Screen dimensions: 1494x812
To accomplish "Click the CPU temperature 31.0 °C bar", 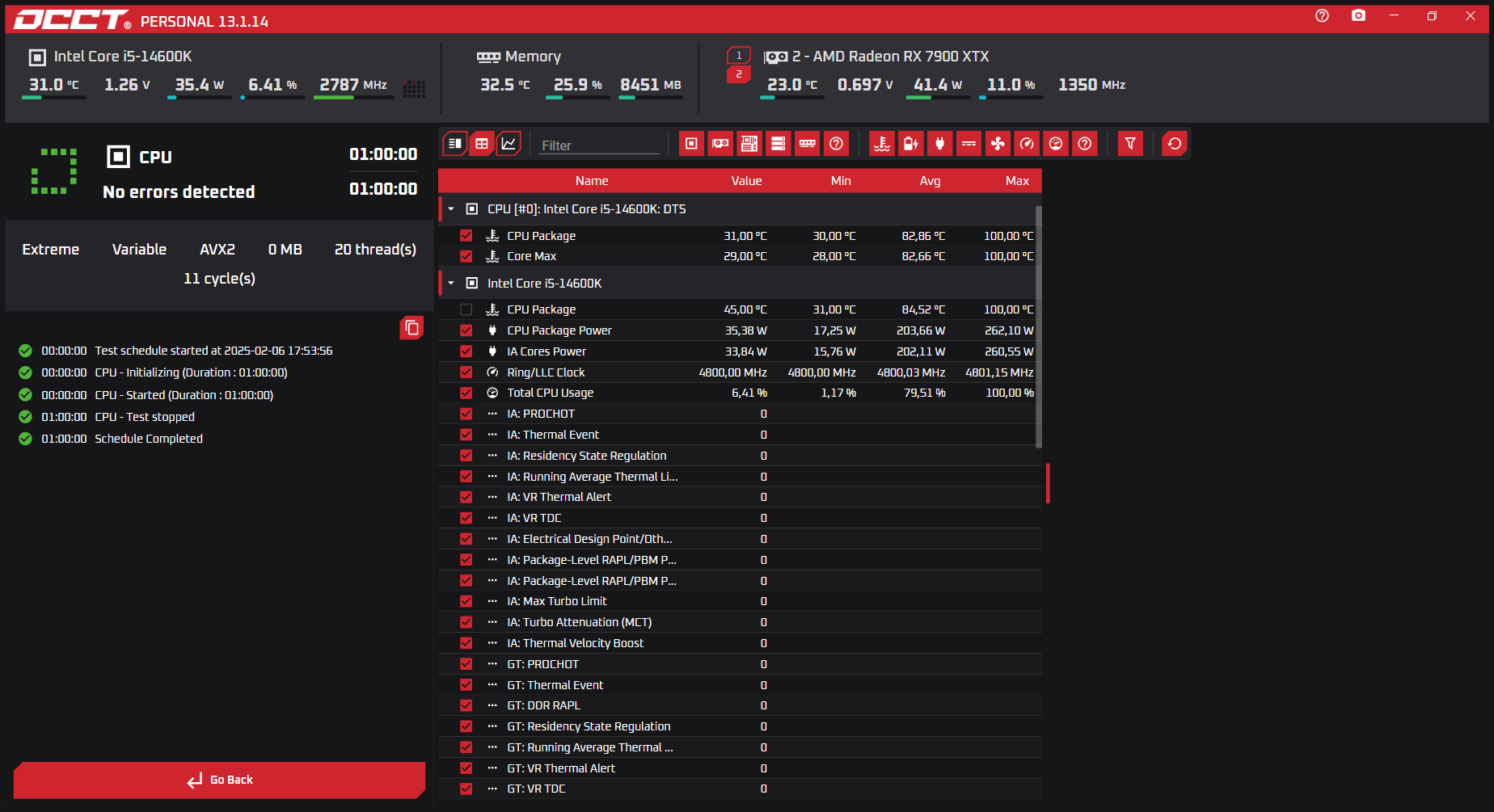I will tap(53, 98).
